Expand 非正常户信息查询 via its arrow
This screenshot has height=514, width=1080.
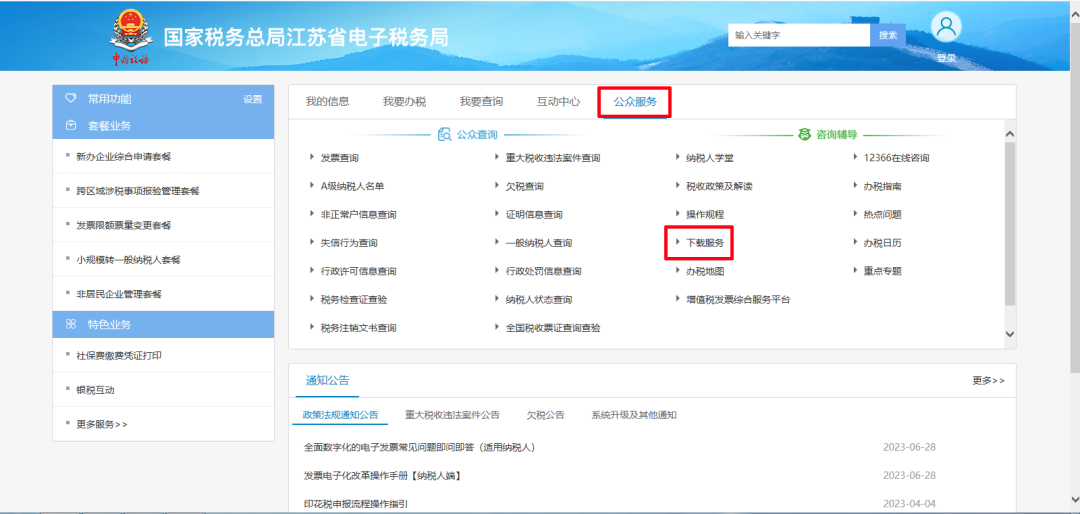click(312, 214)
